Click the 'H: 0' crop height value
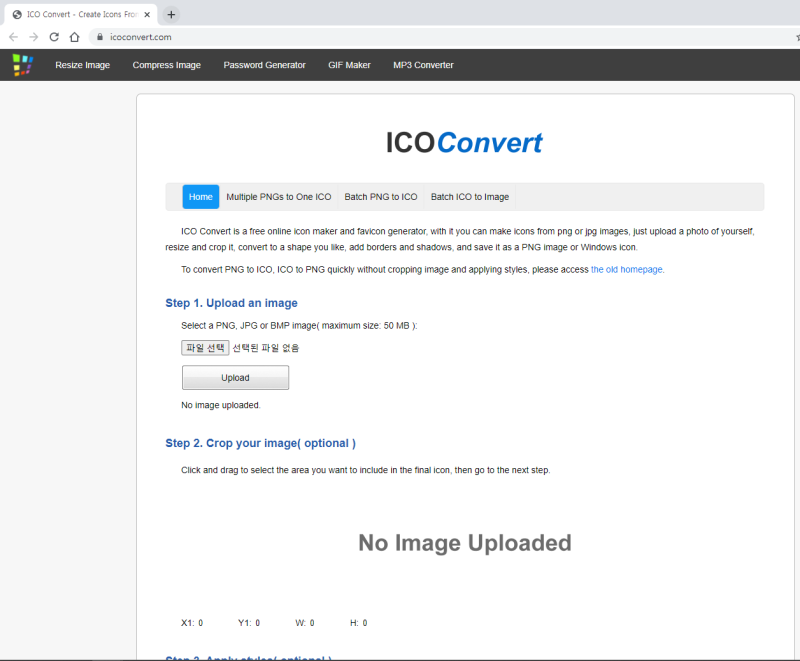The width and height of the screenshot is (800, 661). point(359,623)
